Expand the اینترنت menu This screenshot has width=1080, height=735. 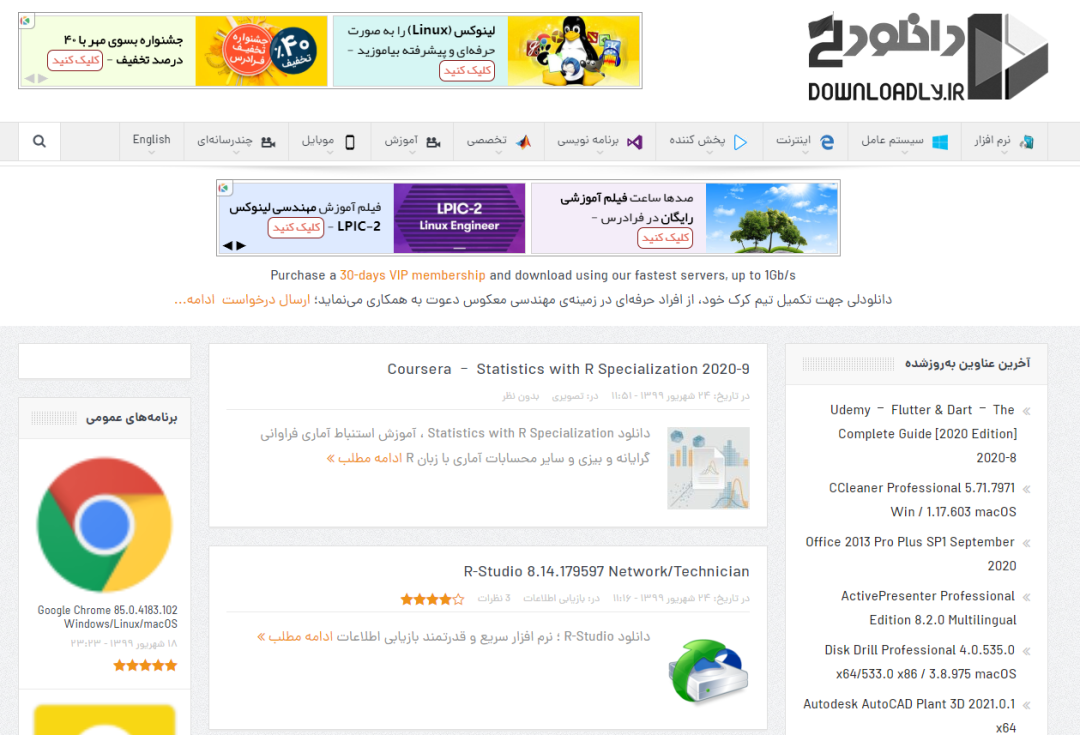coord(805,141)
